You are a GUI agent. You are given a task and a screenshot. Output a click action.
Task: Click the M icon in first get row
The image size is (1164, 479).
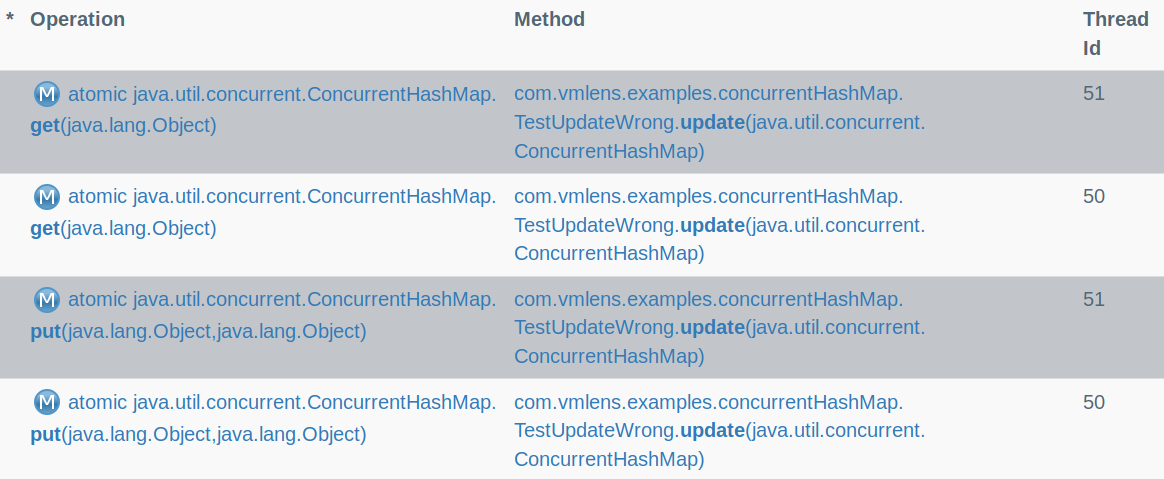tap(47, 94)
